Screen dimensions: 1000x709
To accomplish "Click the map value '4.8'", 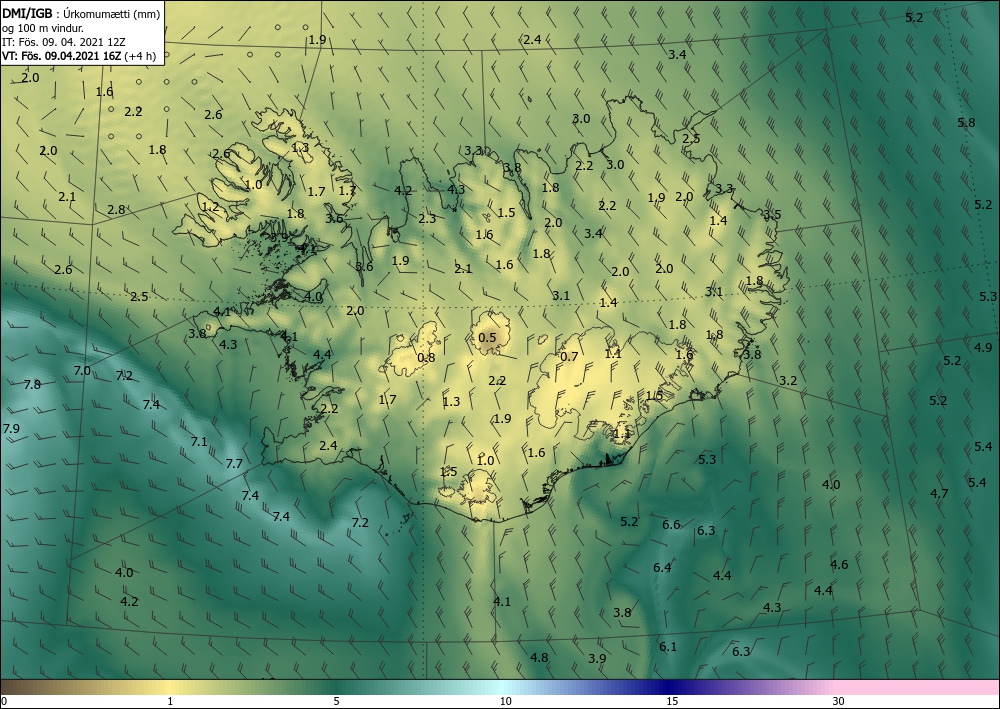I will [539, 657].
